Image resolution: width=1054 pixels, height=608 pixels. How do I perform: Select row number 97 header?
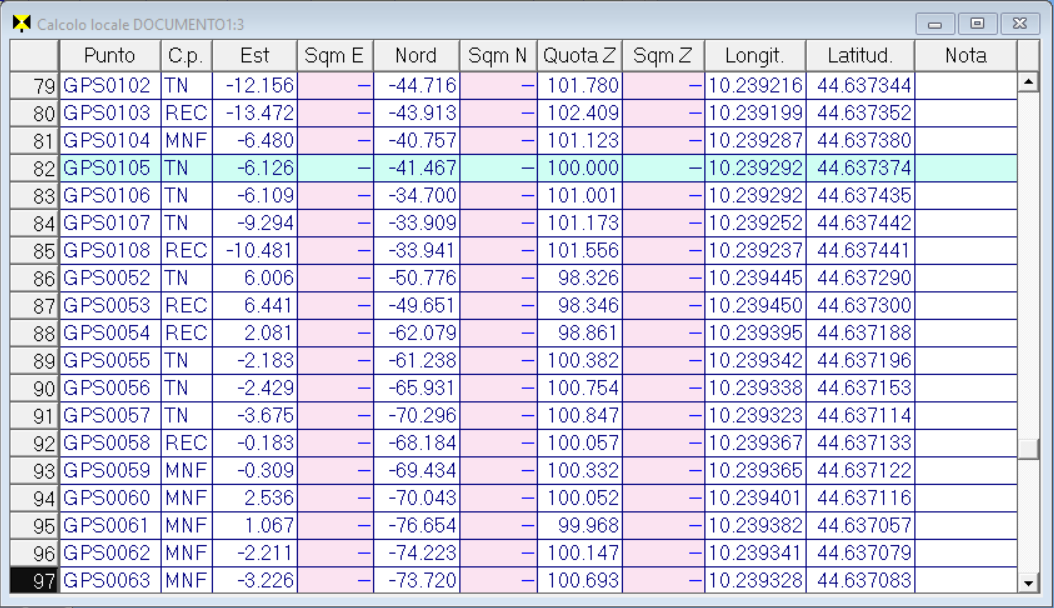tap(35, 580)
